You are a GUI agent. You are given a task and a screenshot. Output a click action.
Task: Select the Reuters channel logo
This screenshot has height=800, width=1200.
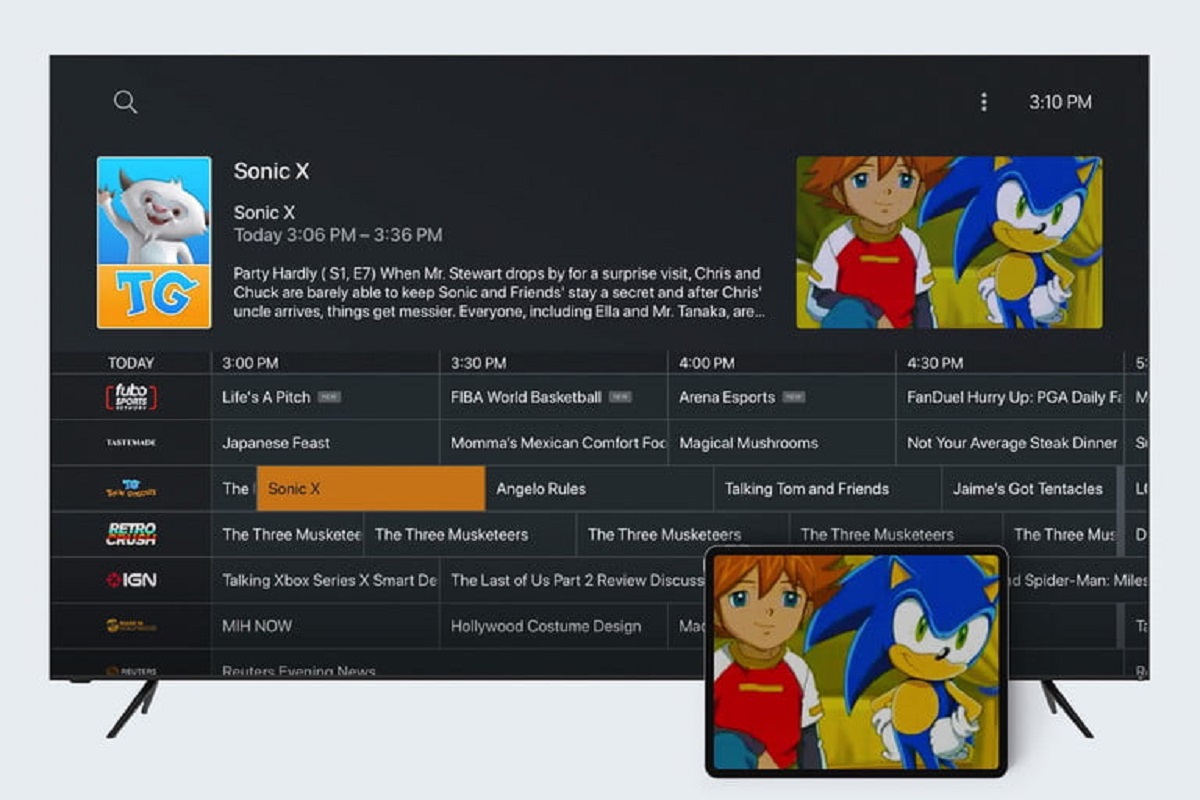131,671
